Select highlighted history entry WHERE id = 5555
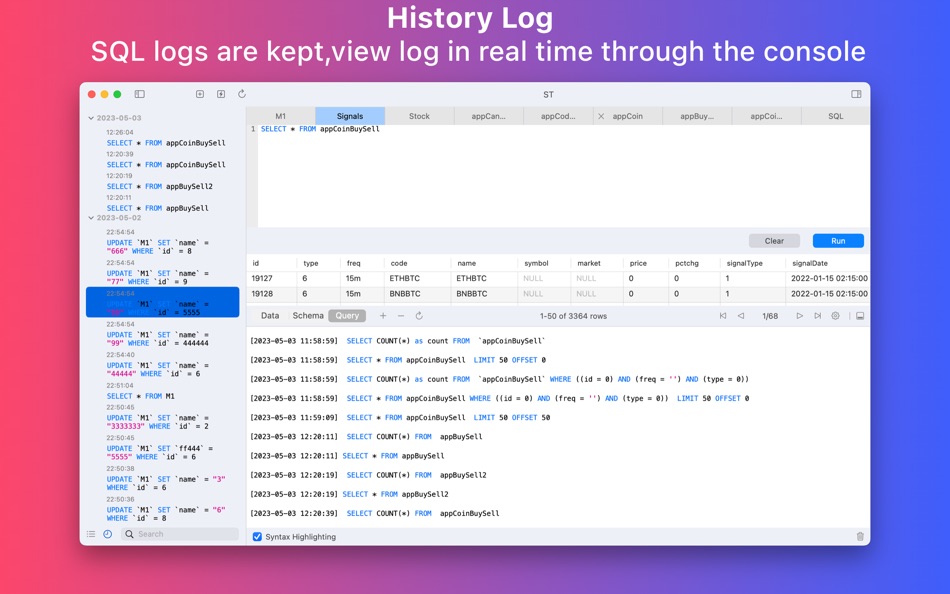The height and width of the screenshot is (594, 950). tap(162, 302)
